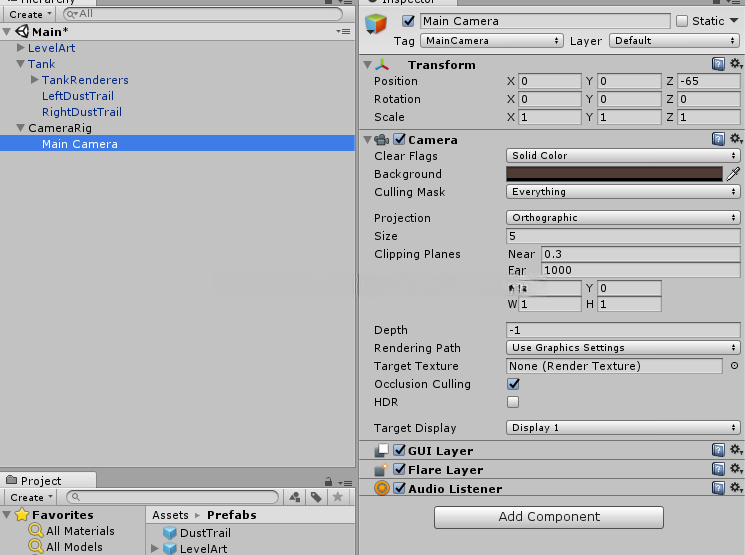Open Transform component help book icon
Image resolution: width=745 pixels, height=555 pixels.
[718, 64]
